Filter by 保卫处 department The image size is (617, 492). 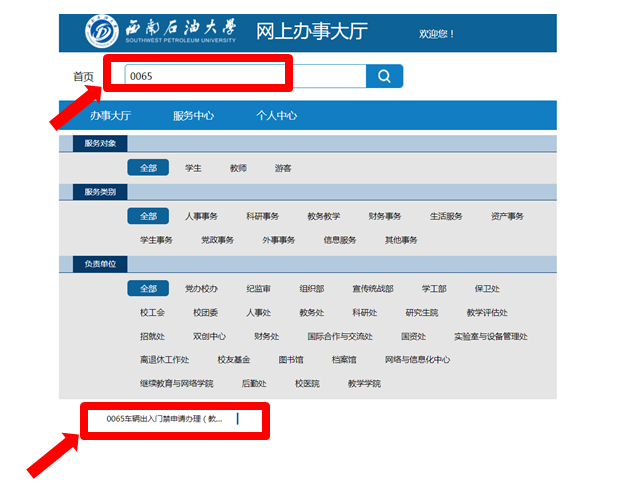click(x=486, y=289)
